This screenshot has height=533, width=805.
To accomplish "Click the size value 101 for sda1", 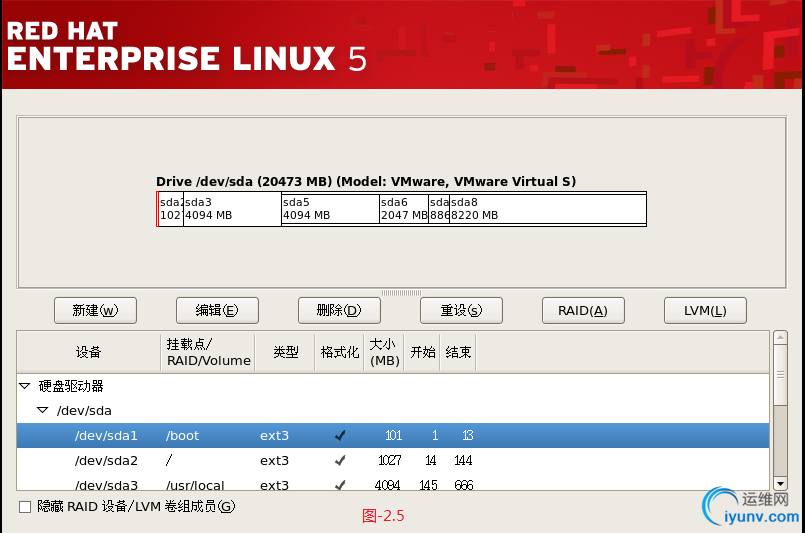I will (393, 435).
